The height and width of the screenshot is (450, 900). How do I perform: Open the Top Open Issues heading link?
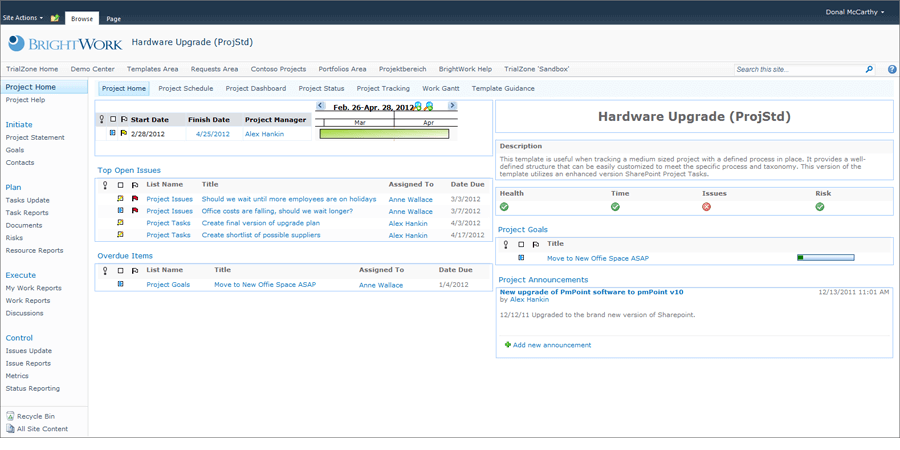(x=129, y=170)
